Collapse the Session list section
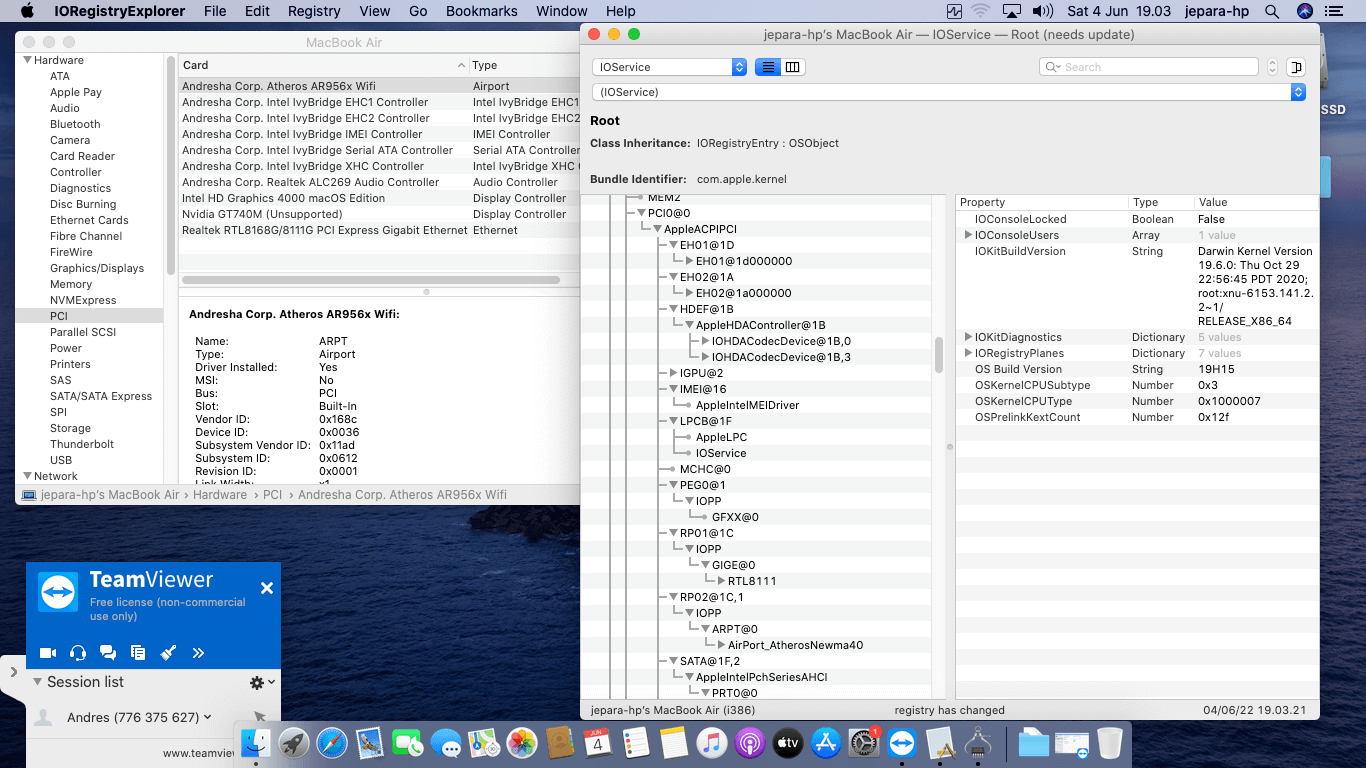Viewport: 1366px width, 768px height. click(37, 682)
